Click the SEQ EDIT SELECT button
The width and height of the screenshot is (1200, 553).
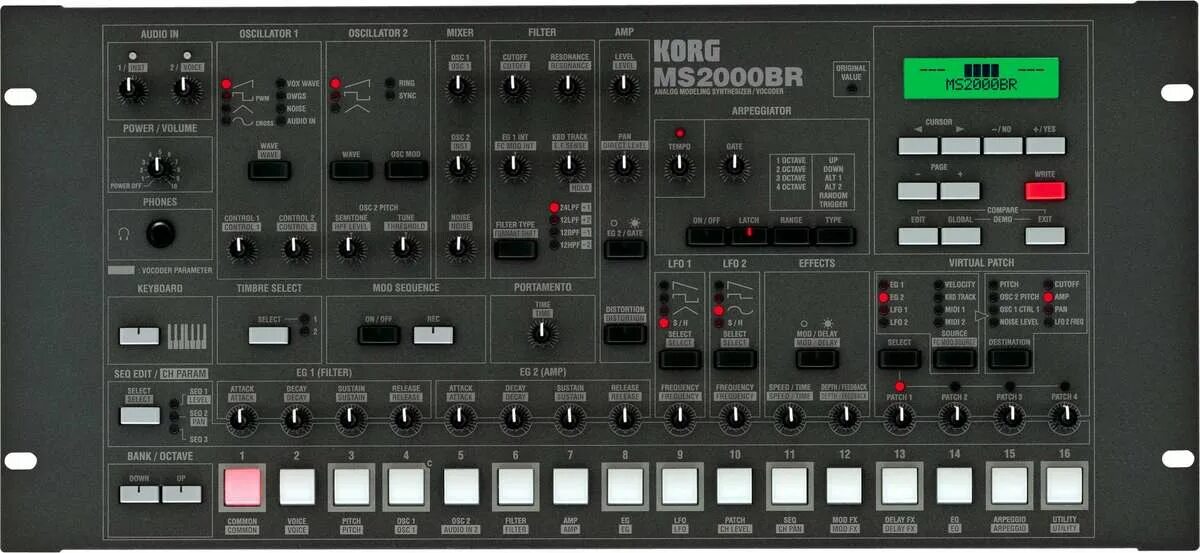139,415
